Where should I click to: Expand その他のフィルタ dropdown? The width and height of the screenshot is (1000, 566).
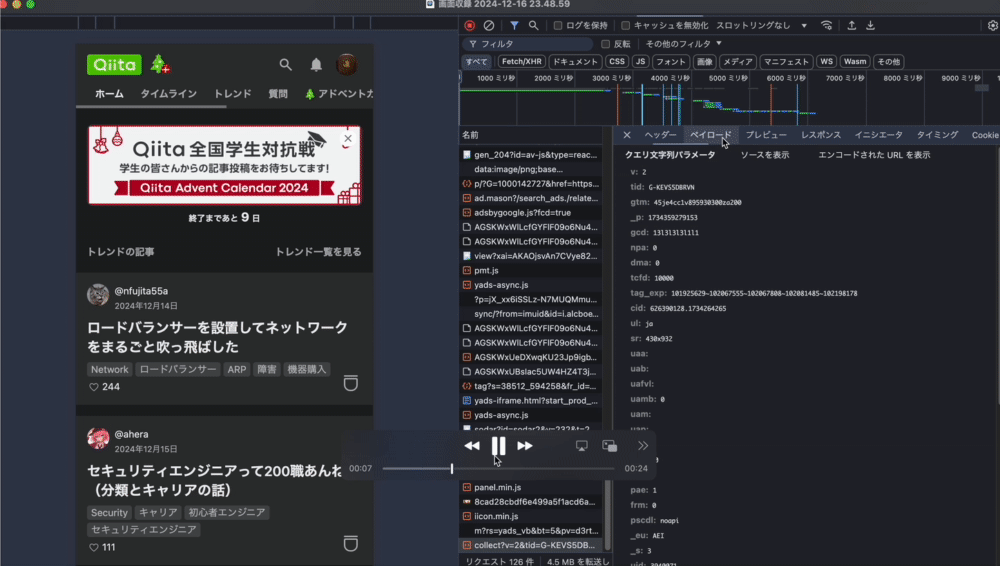683,44
